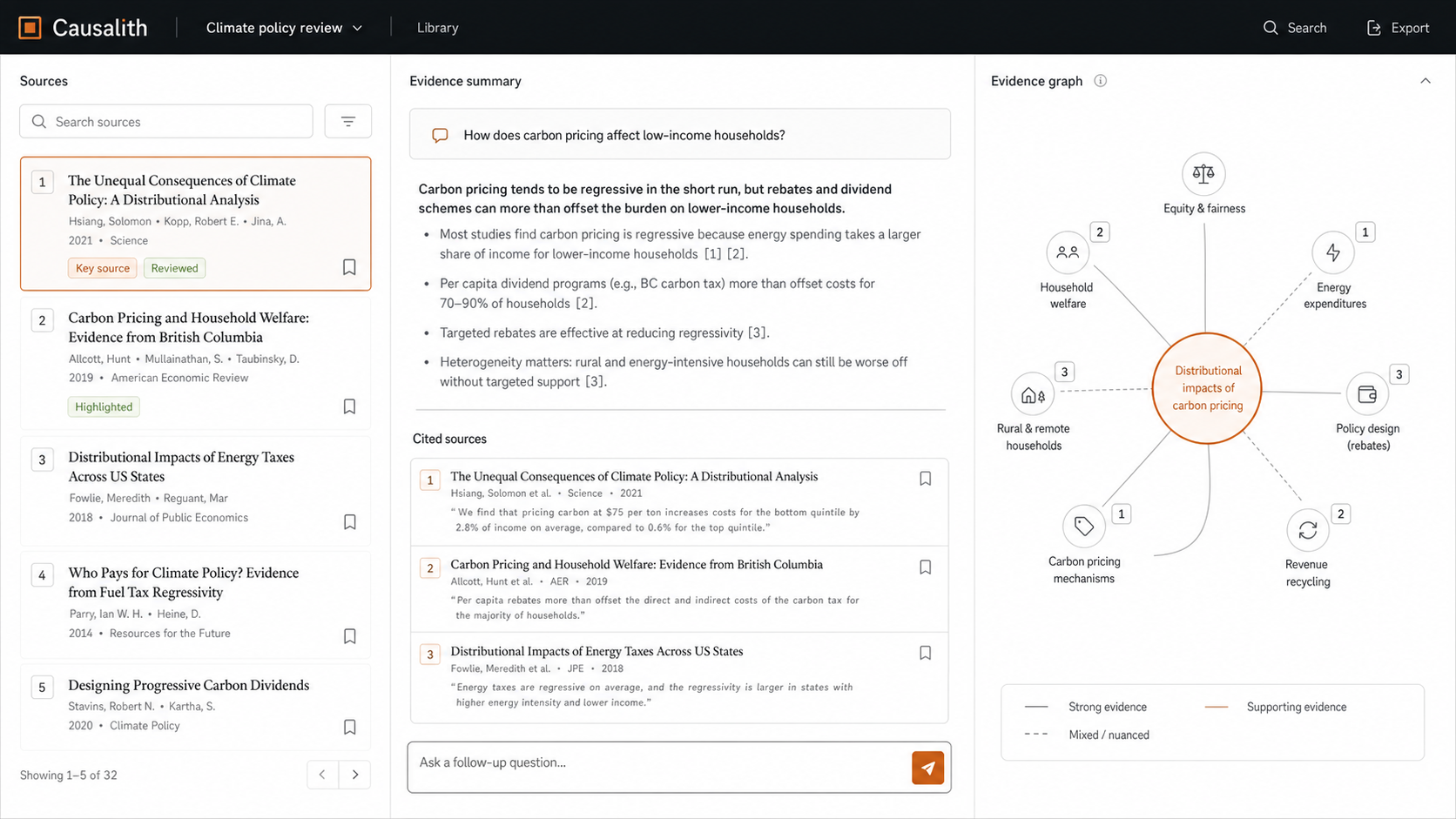Viewport: 1456px width, 819px height.
Task: Open source 2 Carbon Pricing and Household Welfare
Action: coord(196,363)
